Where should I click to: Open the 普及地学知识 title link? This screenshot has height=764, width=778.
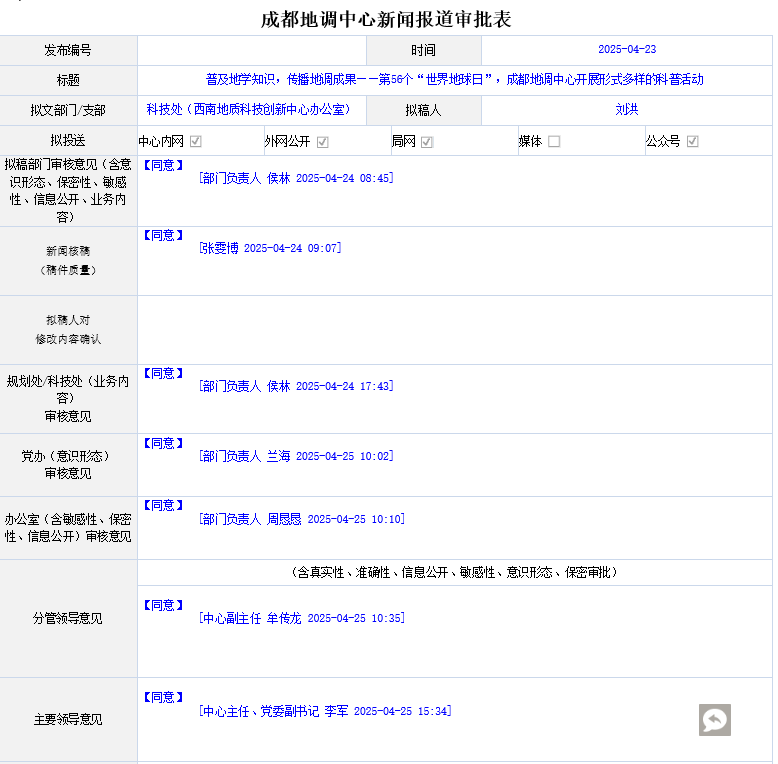pyautogui.click(x=454, y=80)
